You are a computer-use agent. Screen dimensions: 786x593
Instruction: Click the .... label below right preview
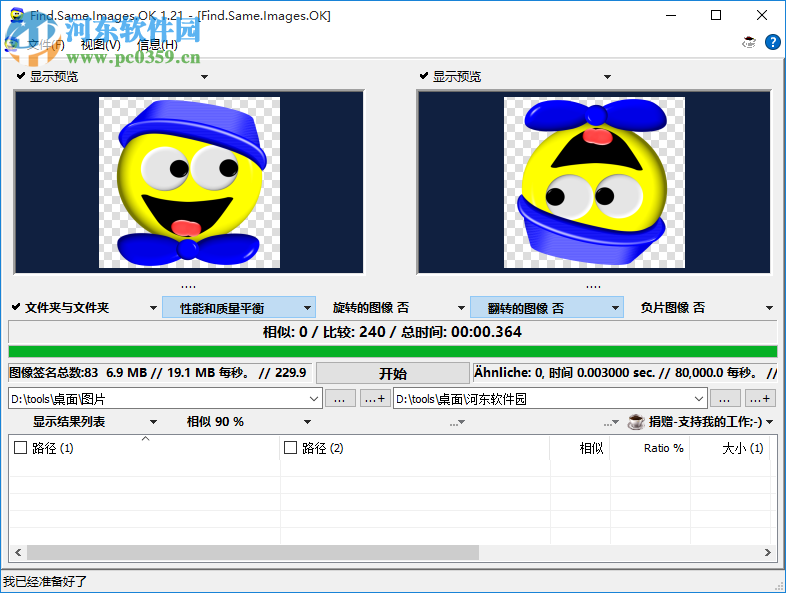[594, 286]
